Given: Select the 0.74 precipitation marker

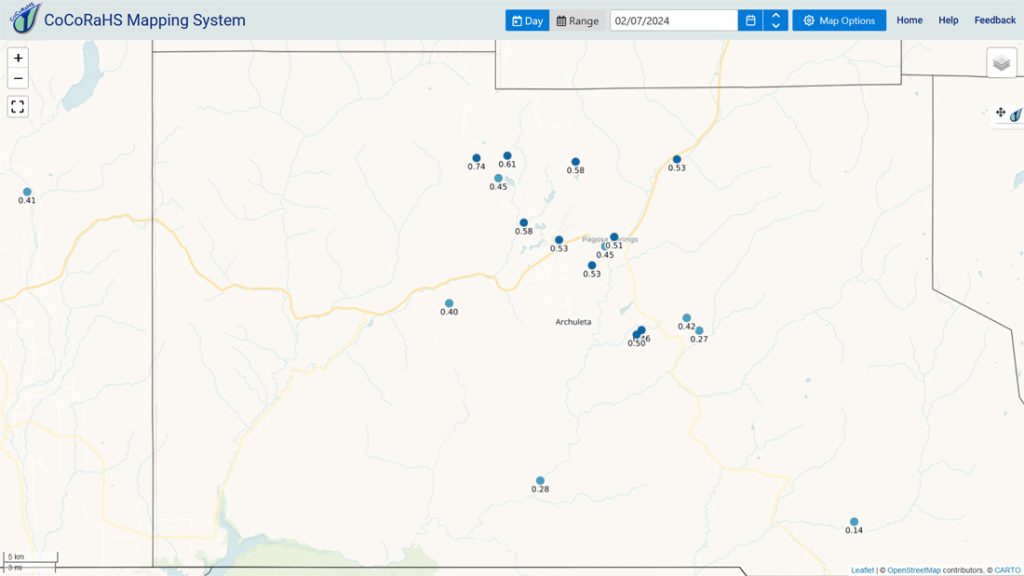Looking at the screenshot, I should coord(477,158).
